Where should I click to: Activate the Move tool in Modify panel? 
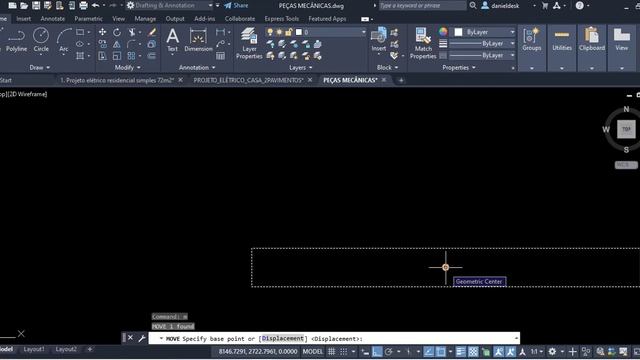(x=102, y=32)
